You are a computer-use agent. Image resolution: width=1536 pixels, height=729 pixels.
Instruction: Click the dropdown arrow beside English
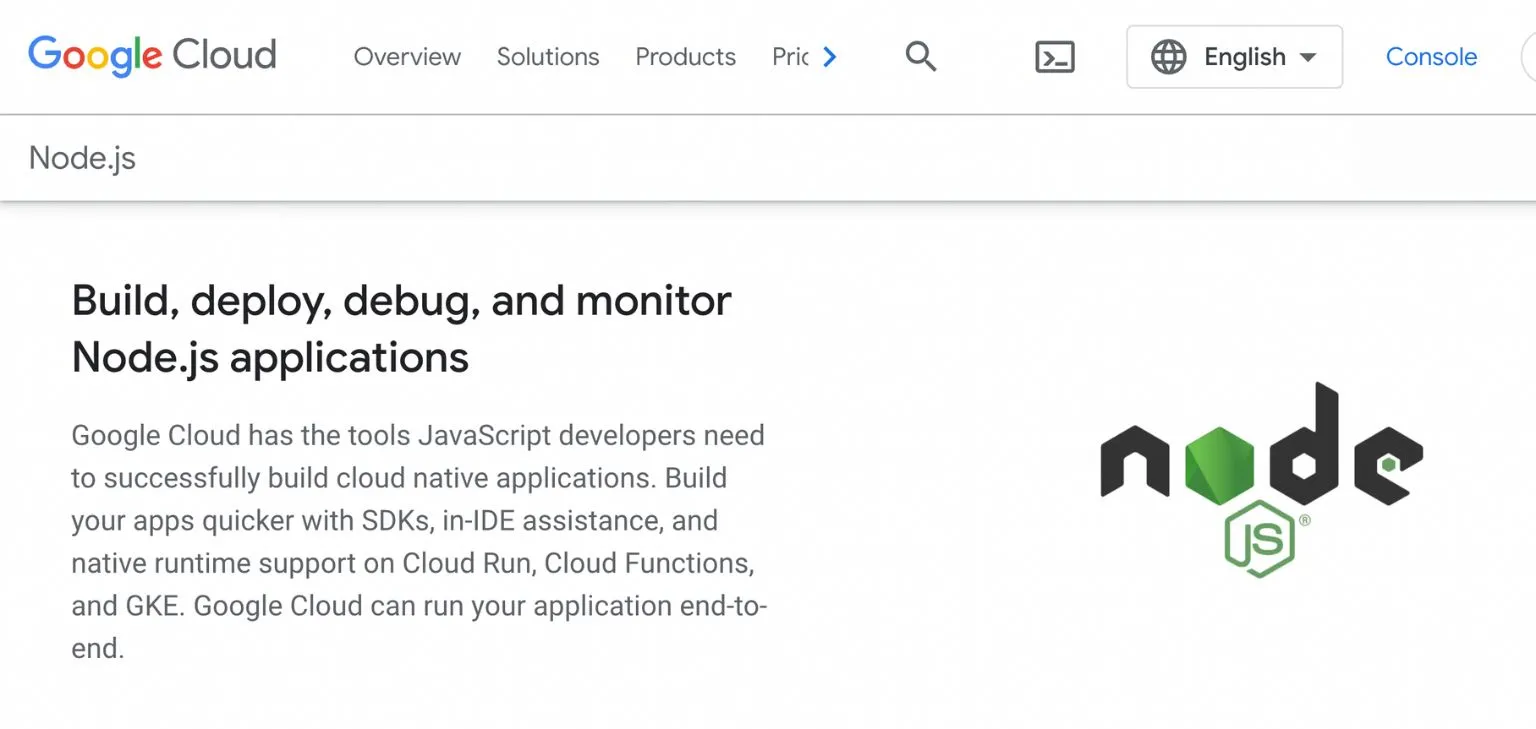point(1307,58)
